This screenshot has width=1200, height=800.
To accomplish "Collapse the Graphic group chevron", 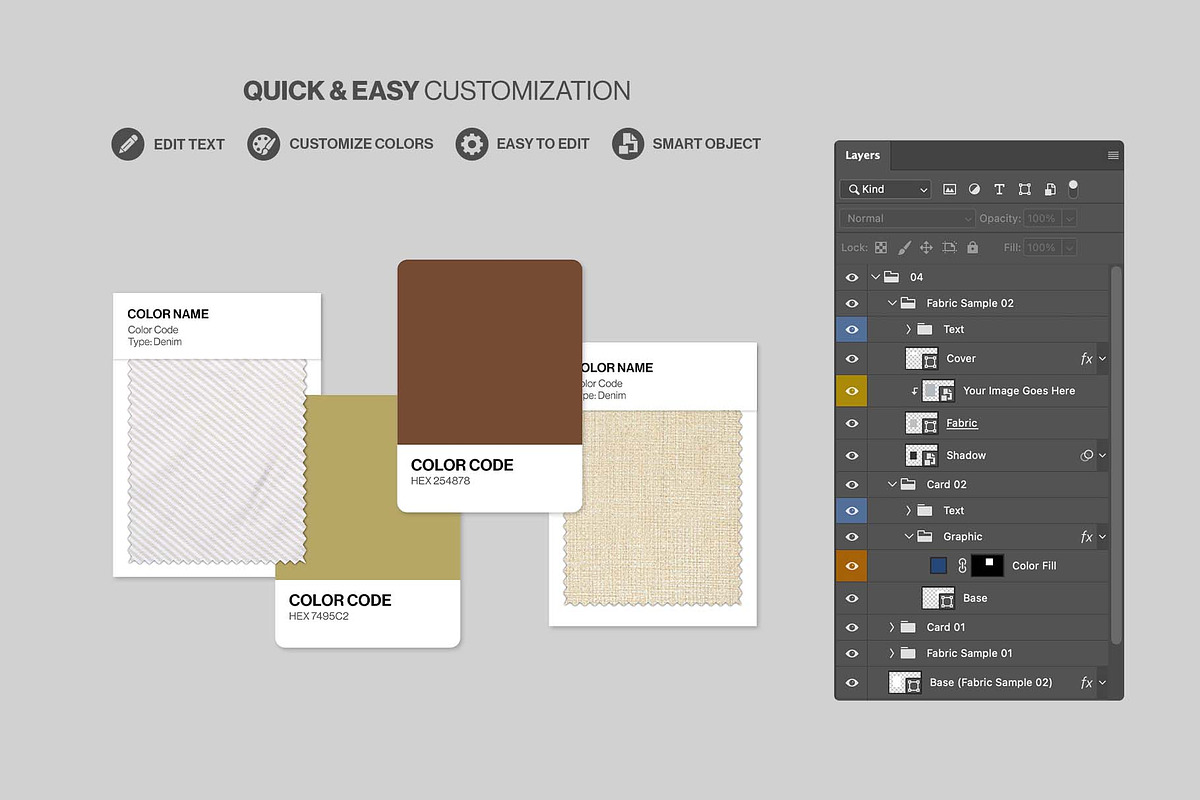I will (909, 537).
